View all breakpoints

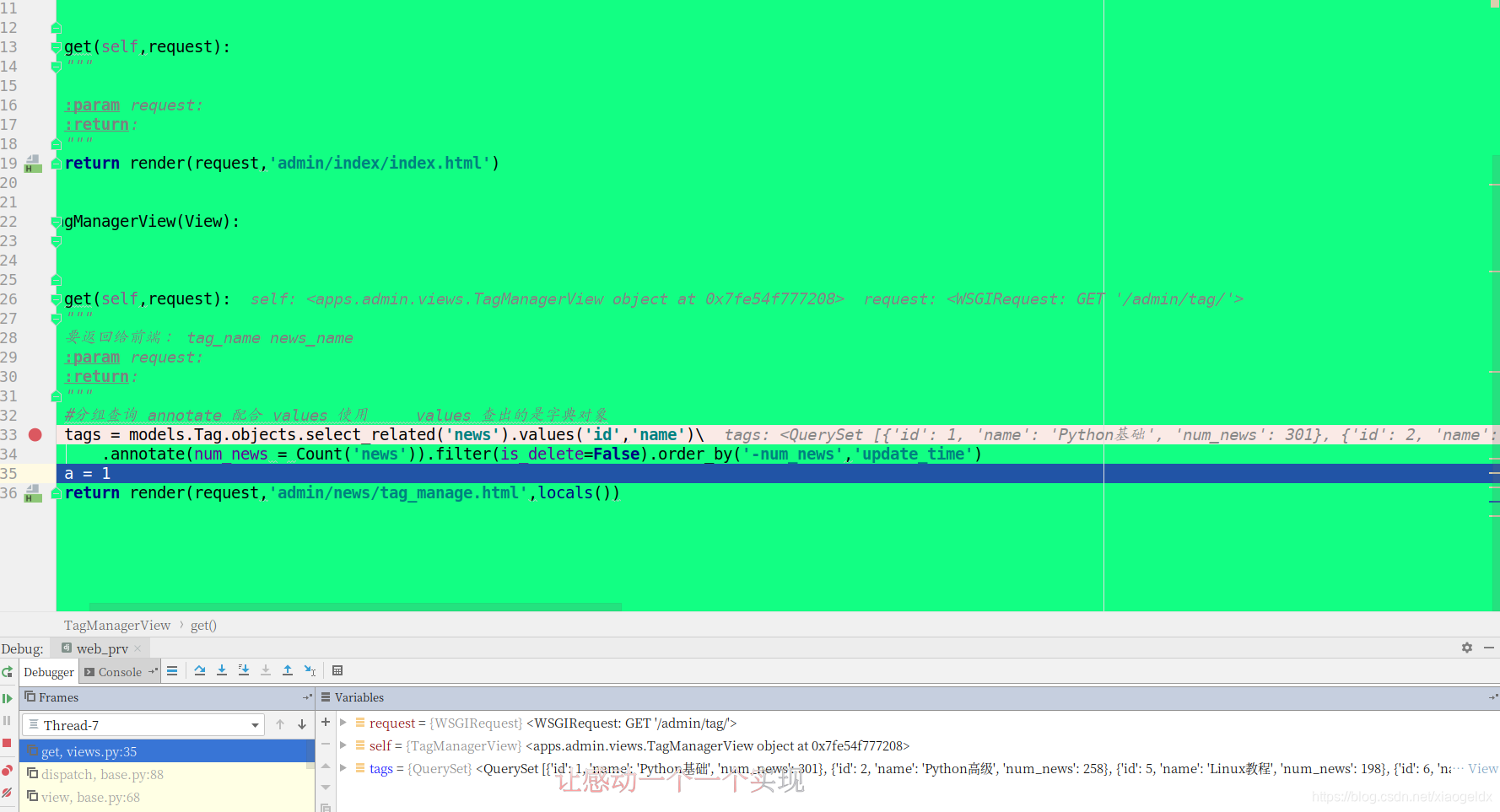[x=8, y=770]
